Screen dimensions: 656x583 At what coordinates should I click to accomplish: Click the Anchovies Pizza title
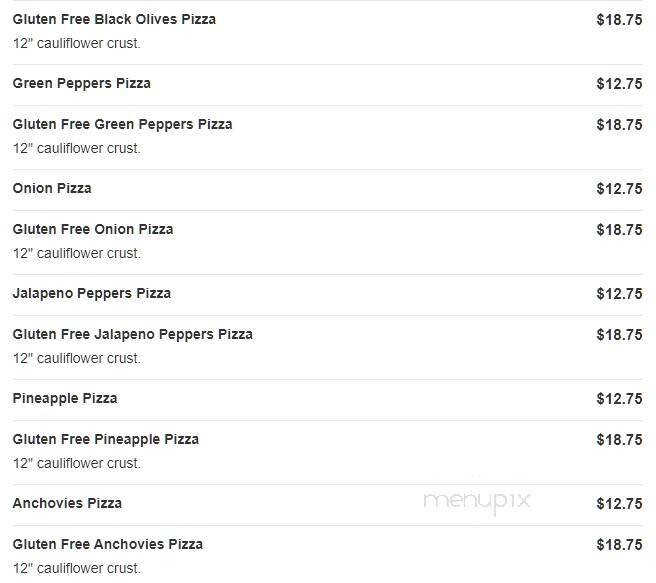click(67, 503)
